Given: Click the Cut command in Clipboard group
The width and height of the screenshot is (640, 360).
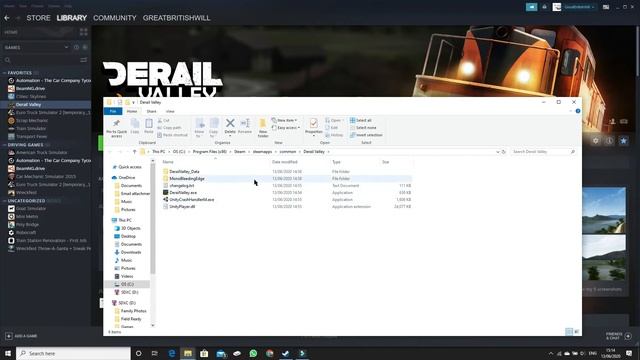Looking at the screenshot, I should pyautogui.click(x=164, y=120).
